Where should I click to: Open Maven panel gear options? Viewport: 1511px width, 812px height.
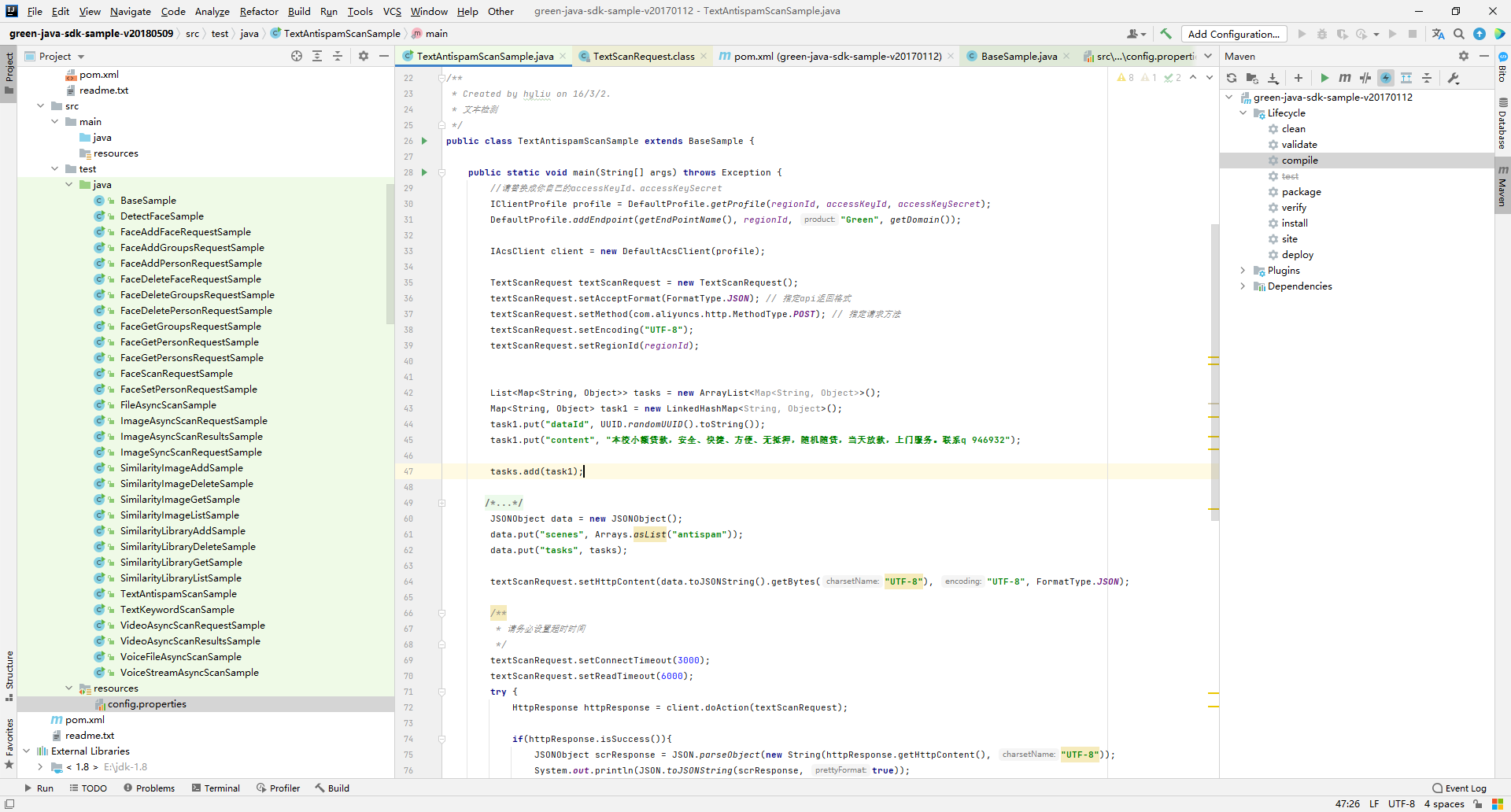pos(1464,56)
